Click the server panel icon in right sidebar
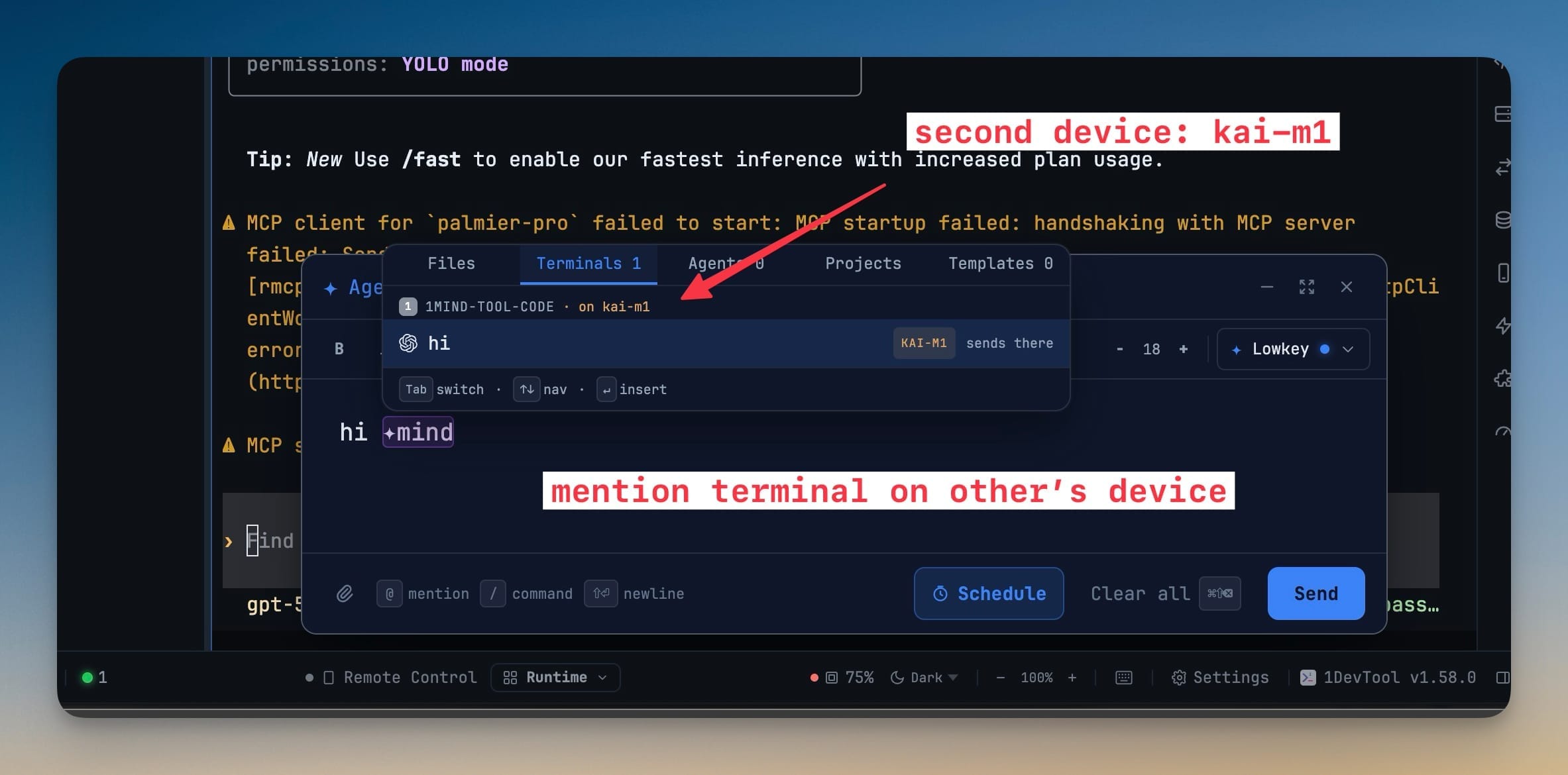 [x=1502, y=114]
